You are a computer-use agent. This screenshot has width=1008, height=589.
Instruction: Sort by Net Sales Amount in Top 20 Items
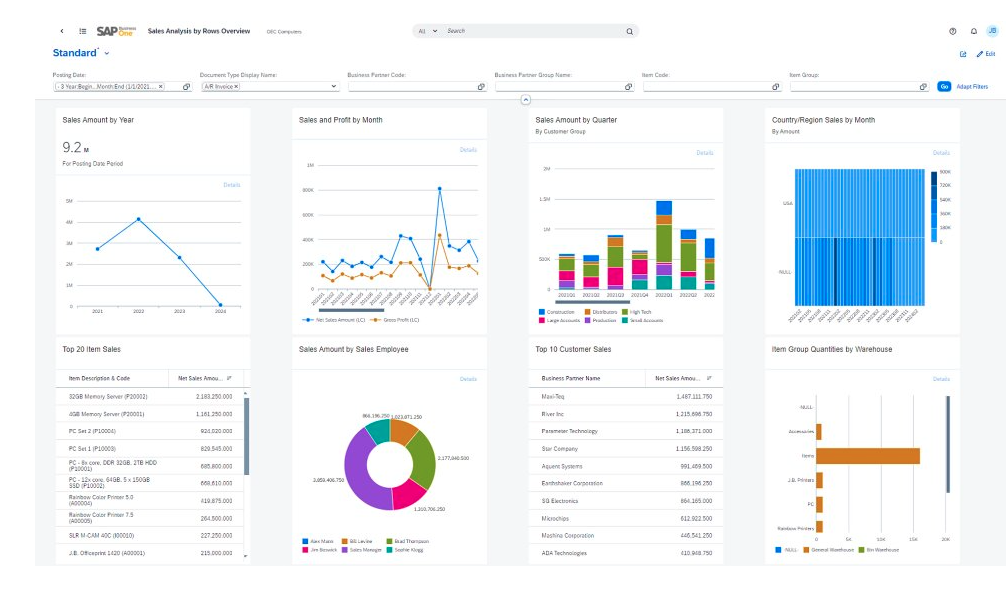click(x=229, y=378)
